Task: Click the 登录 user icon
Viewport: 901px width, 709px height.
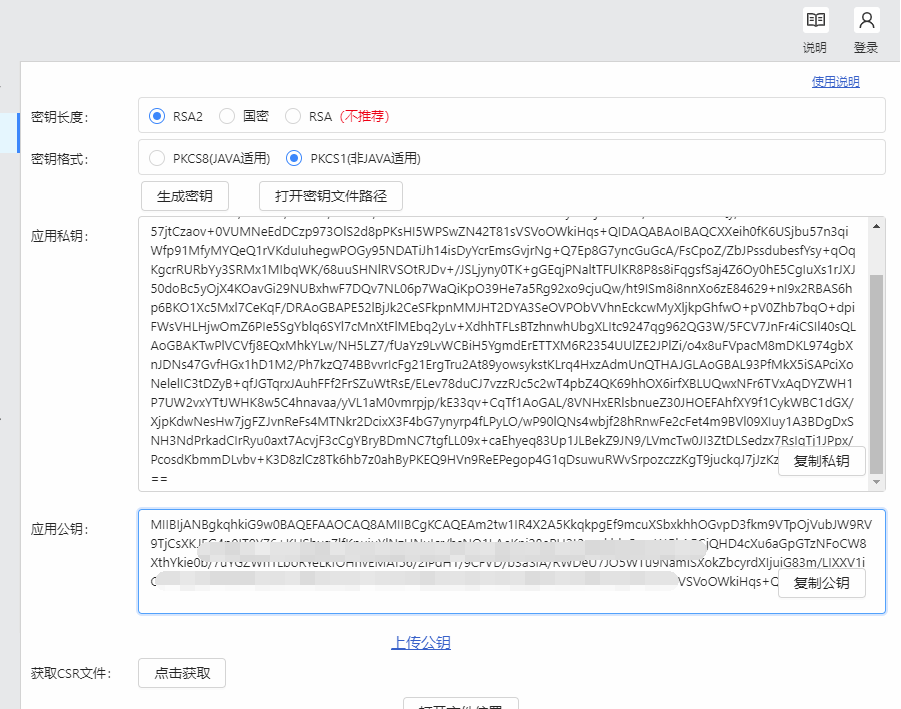Action: tap(866, 21)
